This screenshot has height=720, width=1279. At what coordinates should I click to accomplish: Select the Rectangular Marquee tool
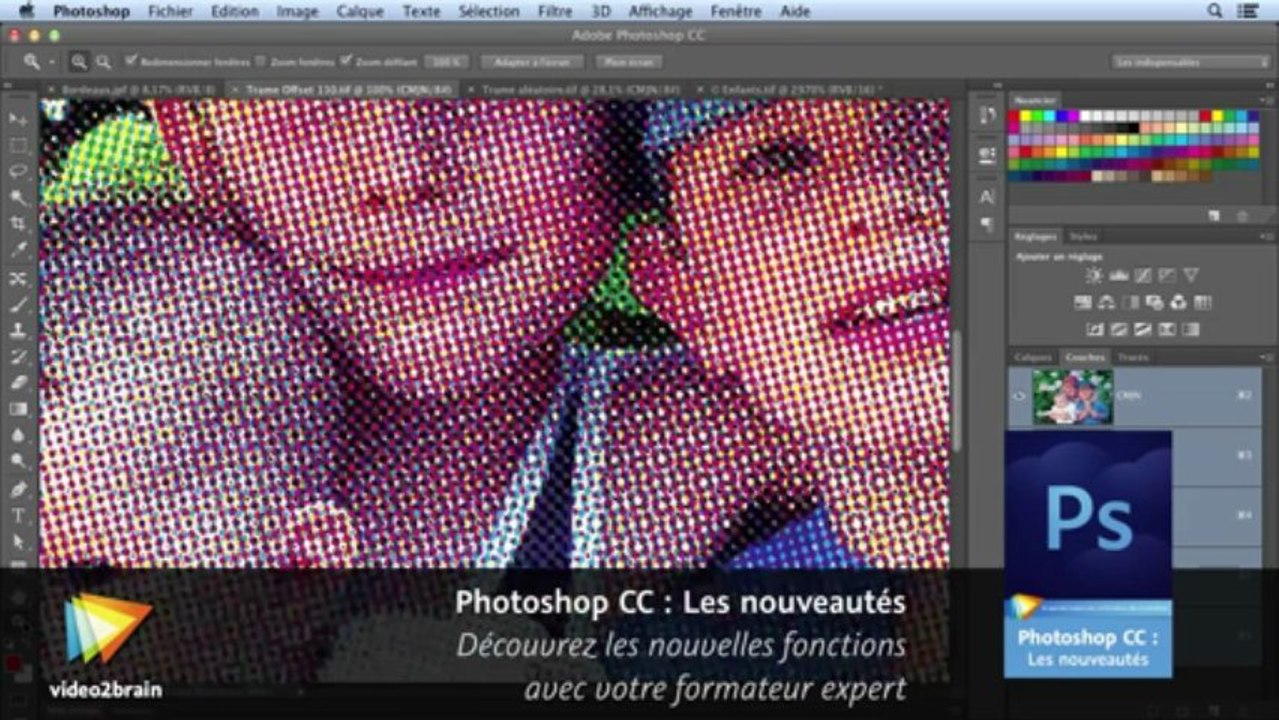18,146
